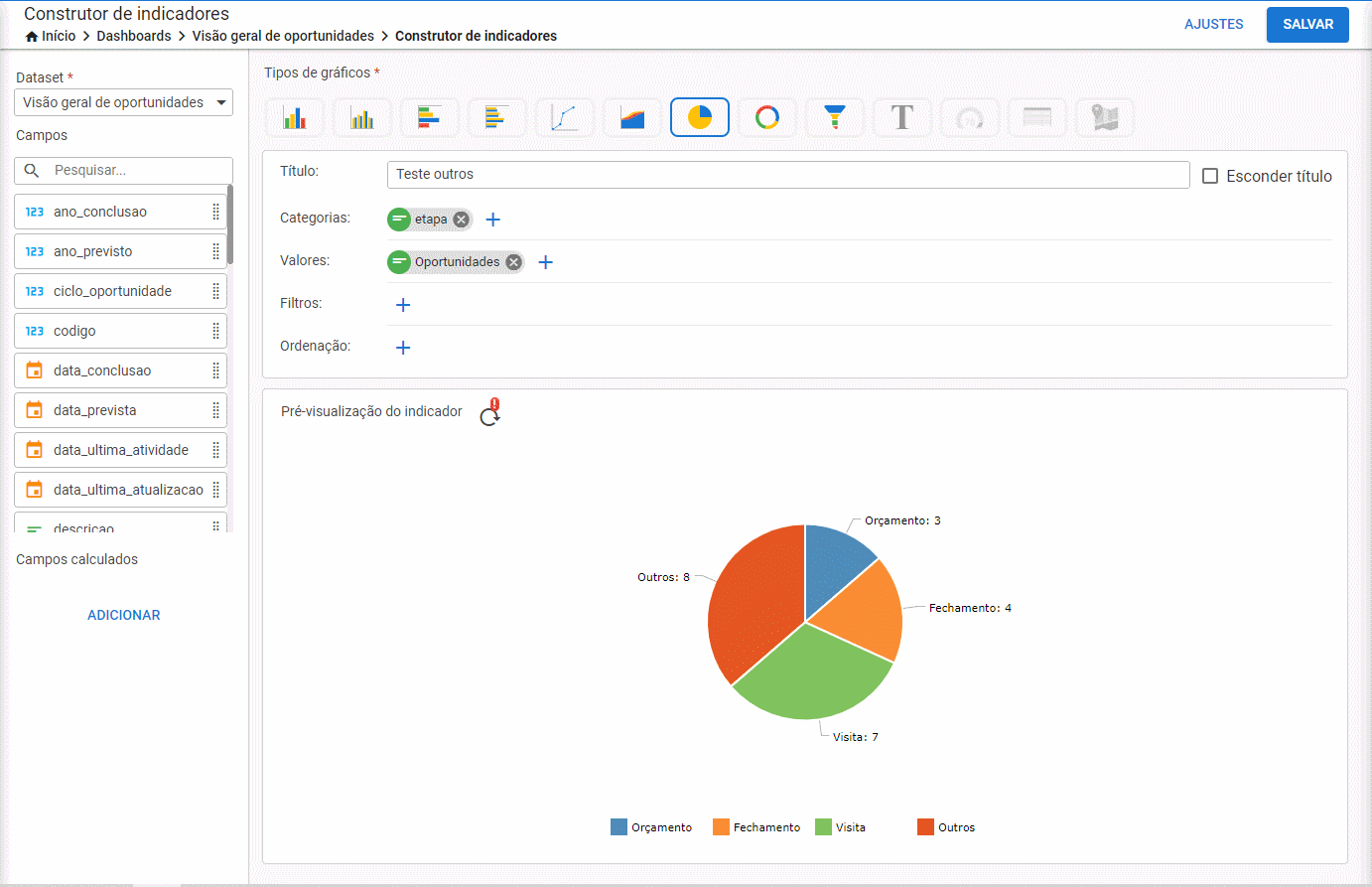Select the ano_previsto field
Viewport: 1372px width, 887px height.
(x=120, y=251)
